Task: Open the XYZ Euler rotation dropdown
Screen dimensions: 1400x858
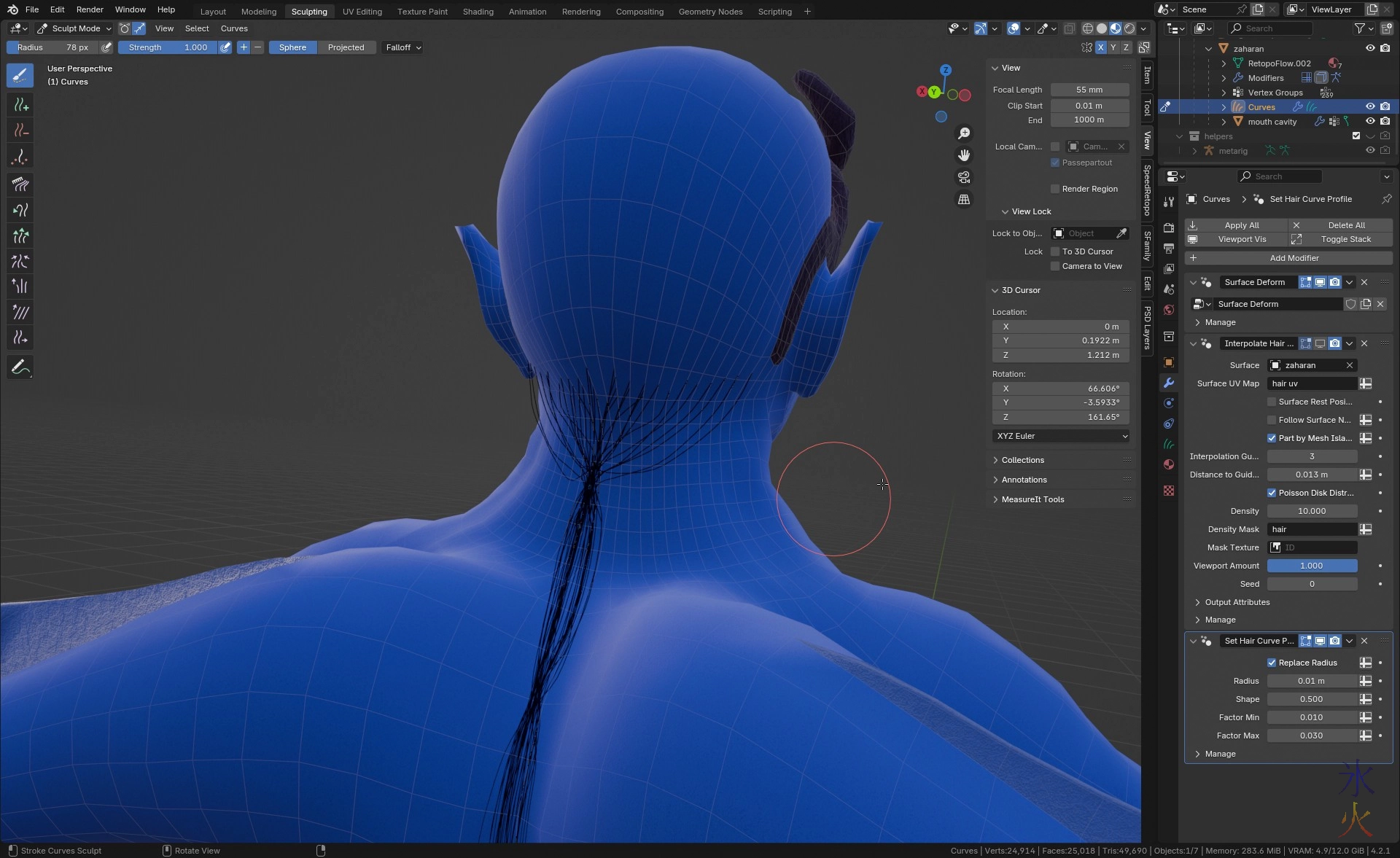Action: [1061, 436]
